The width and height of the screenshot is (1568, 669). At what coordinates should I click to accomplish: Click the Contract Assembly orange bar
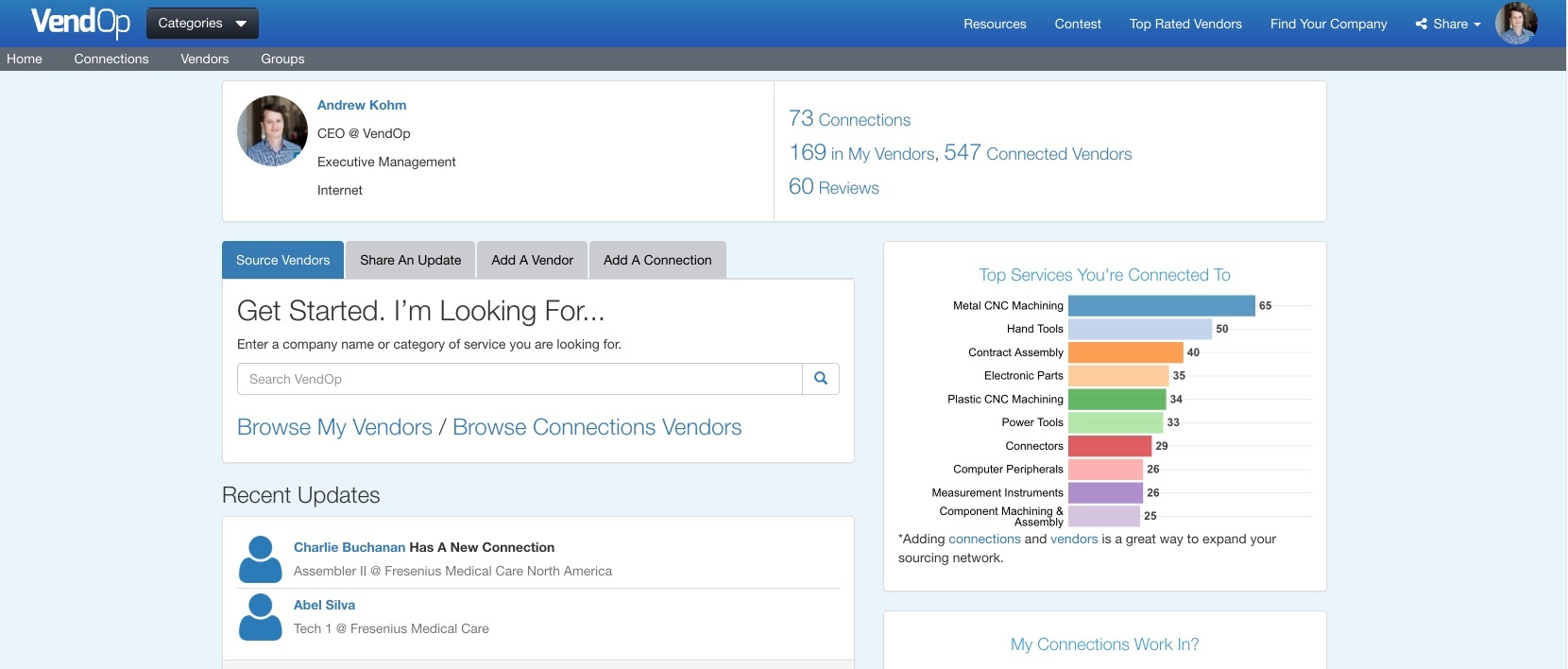pyautogui.click(x=1126, y=352)
